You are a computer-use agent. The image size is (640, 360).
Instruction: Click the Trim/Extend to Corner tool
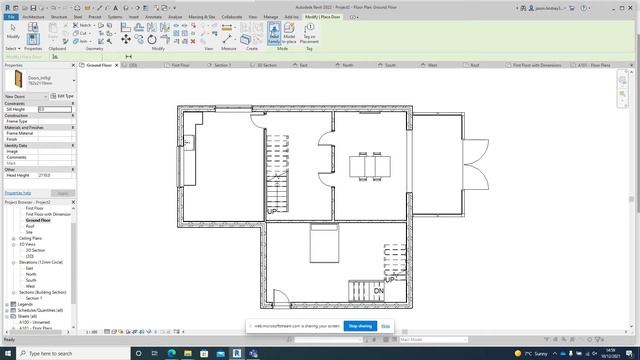pyautogui.click(x=165, y=40)
